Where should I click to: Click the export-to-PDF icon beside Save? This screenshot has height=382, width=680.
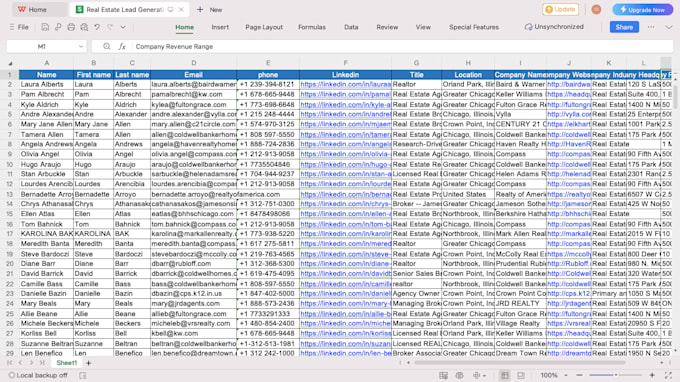click(58, 27)
